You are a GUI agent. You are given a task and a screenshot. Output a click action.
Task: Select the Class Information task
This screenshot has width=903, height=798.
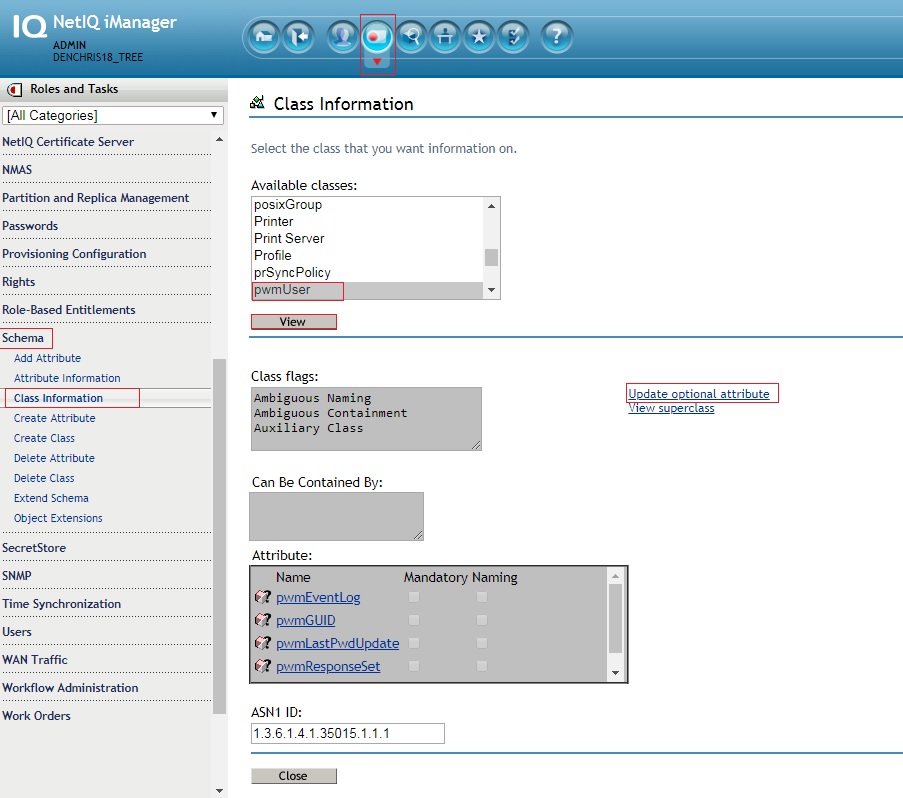(58, 398)
